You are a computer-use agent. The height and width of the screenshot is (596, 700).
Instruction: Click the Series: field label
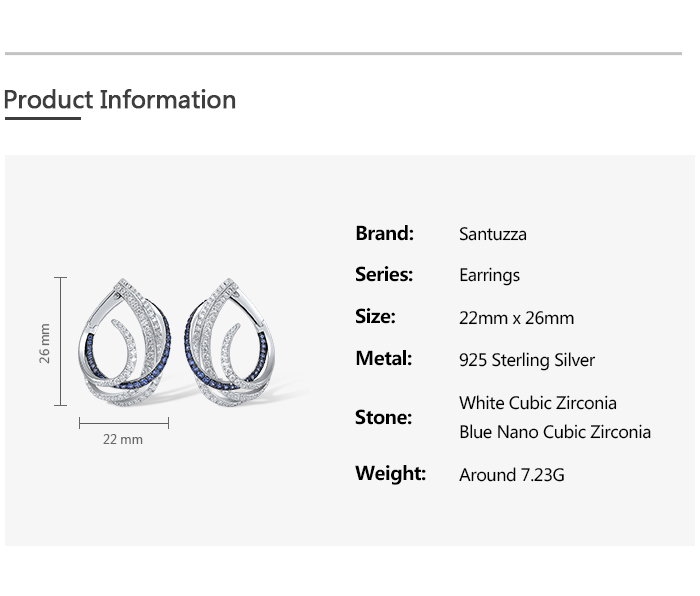[x=384, y=275]
